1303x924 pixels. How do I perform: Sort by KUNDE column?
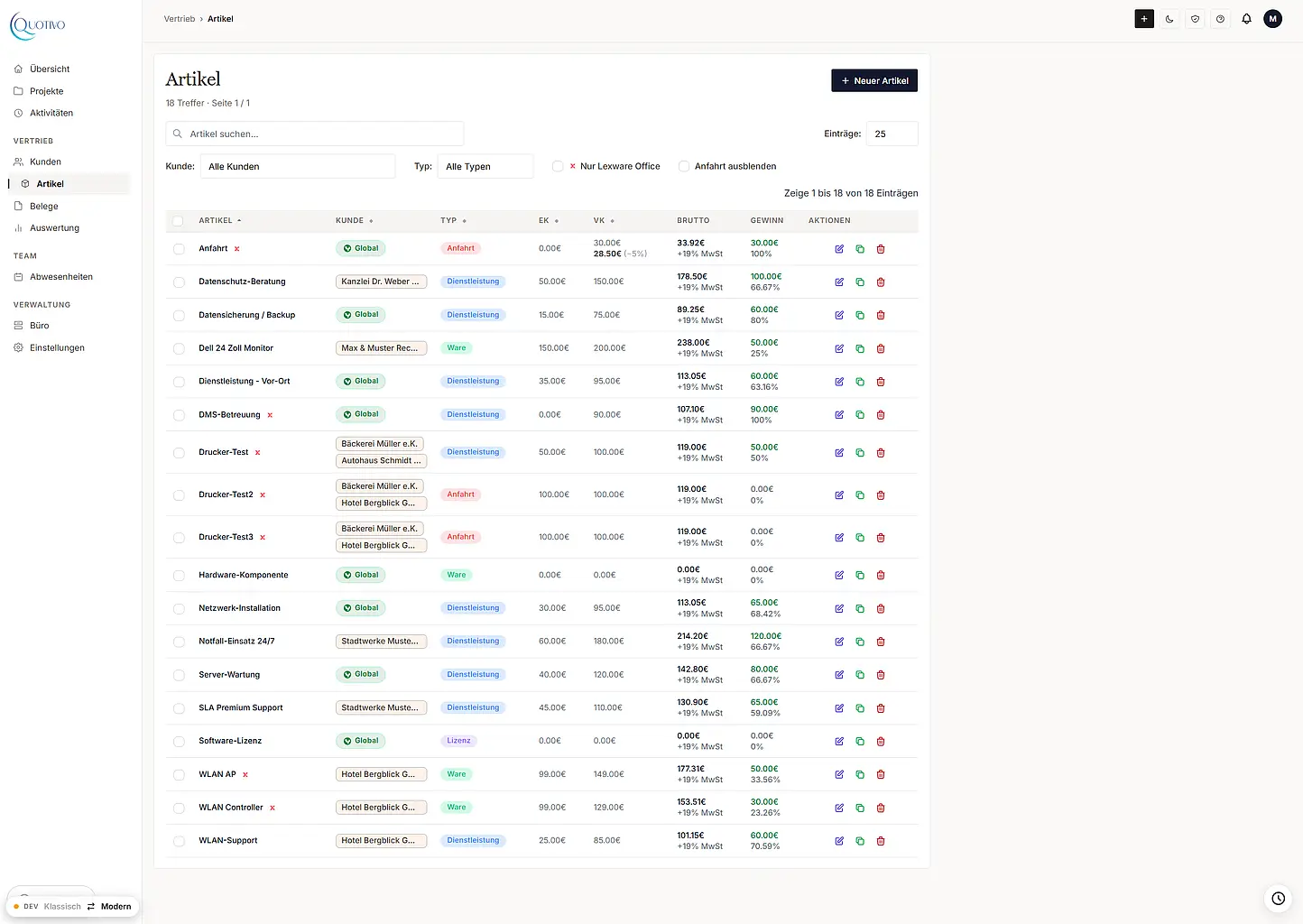[x=354, y=220]
